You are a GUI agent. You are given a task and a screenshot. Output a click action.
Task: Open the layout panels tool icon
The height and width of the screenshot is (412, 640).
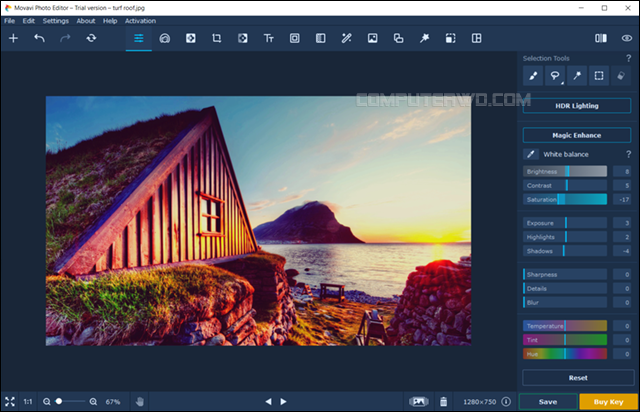click(x=476, y=38)
